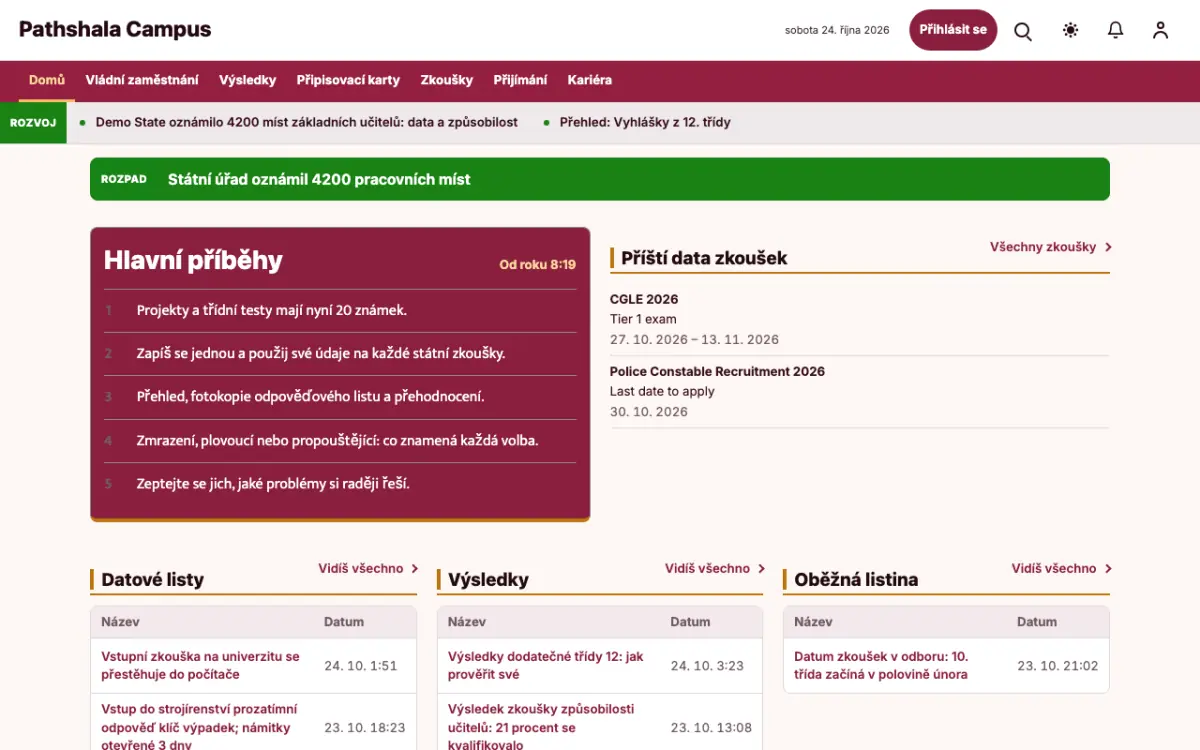Toggle the light/dark theme sun icon

point(1070,30)
